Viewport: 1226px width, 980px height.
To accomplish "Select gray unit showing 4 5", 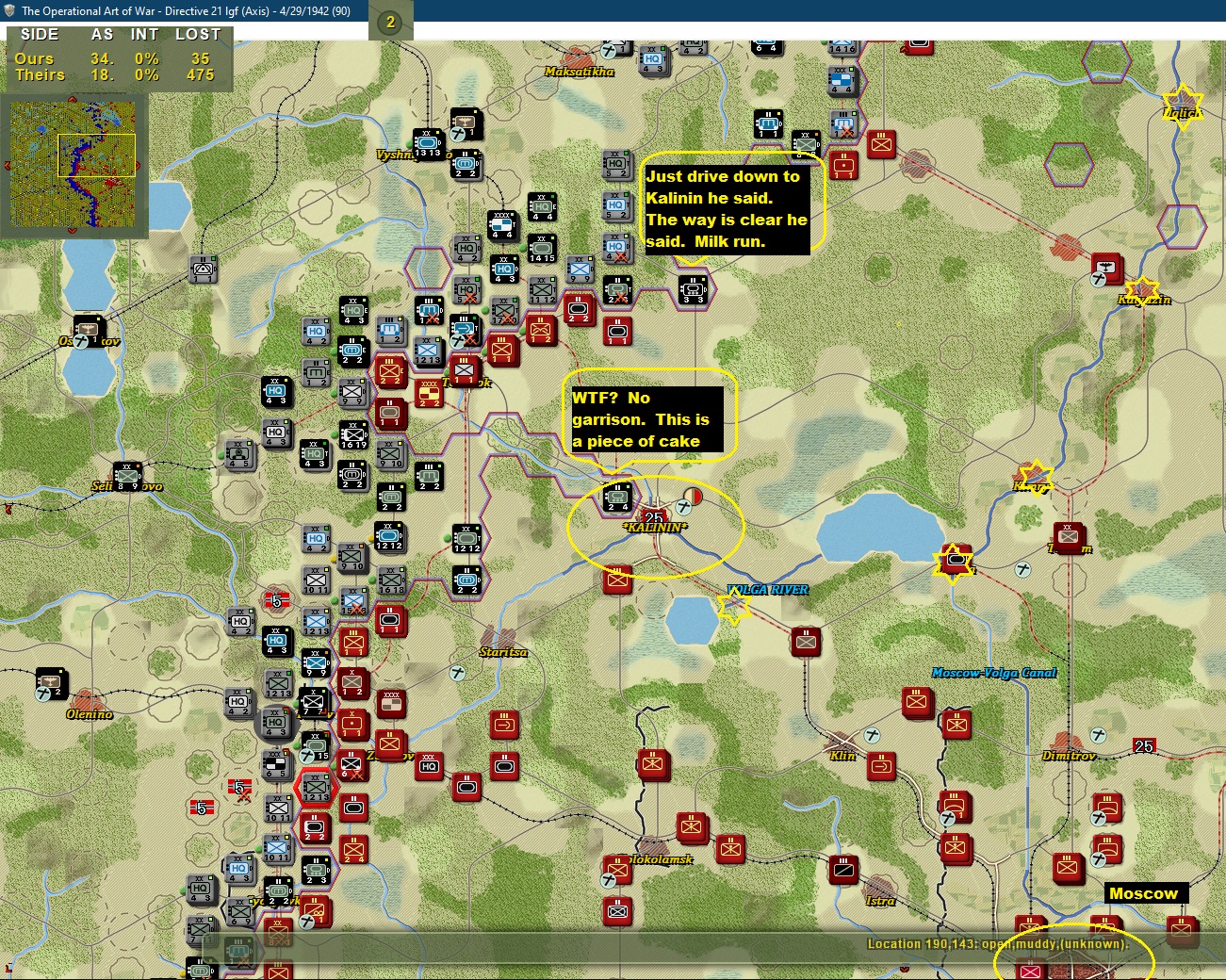I will pos(239,453).
